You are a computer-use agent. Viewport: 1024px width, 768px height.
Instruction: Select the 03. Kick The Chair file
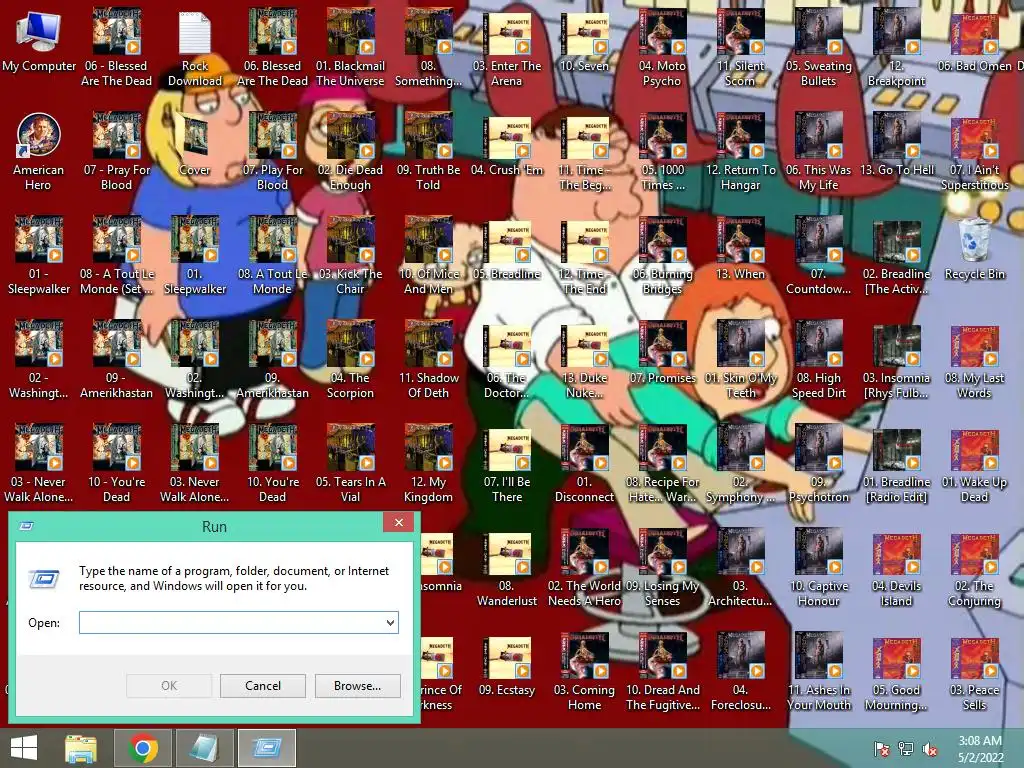pos(351,255)
